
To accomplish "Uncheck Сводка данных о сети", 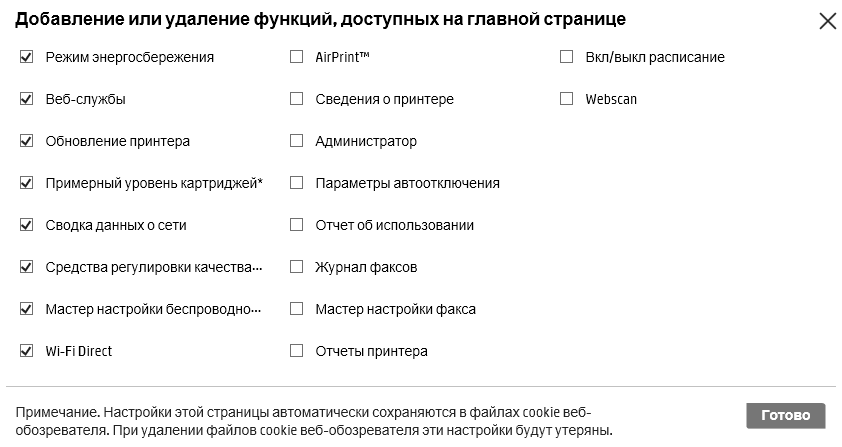I will pyautogui.click(x=27, y=225).
